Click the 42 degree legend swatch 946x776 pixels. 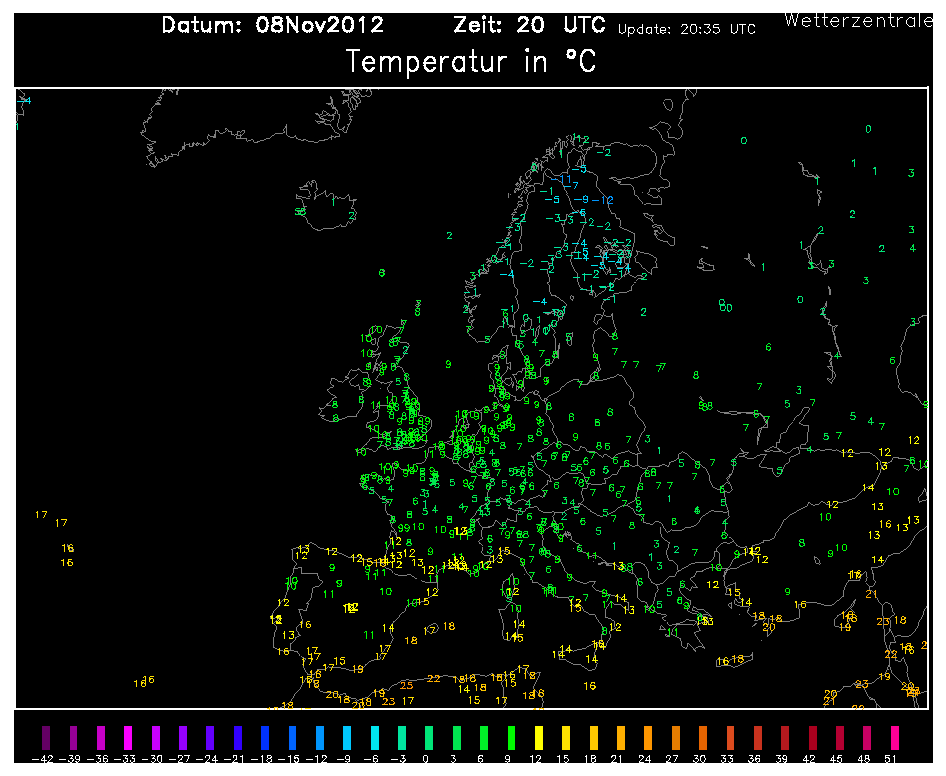click(813, 738)
